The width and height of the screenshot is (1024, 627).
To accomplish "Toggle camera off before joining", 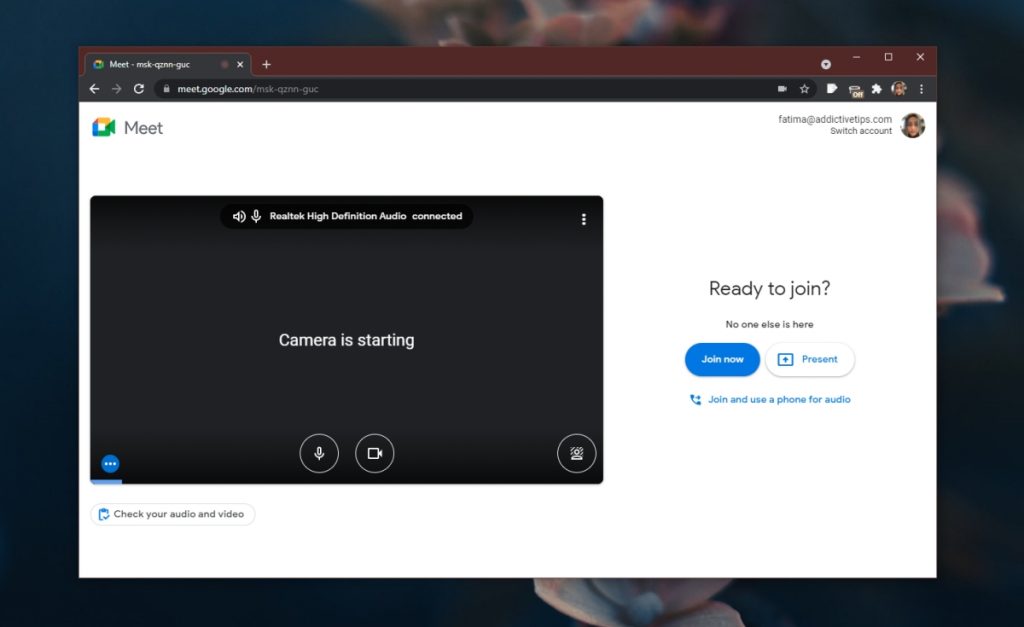I will click(375, 453).
